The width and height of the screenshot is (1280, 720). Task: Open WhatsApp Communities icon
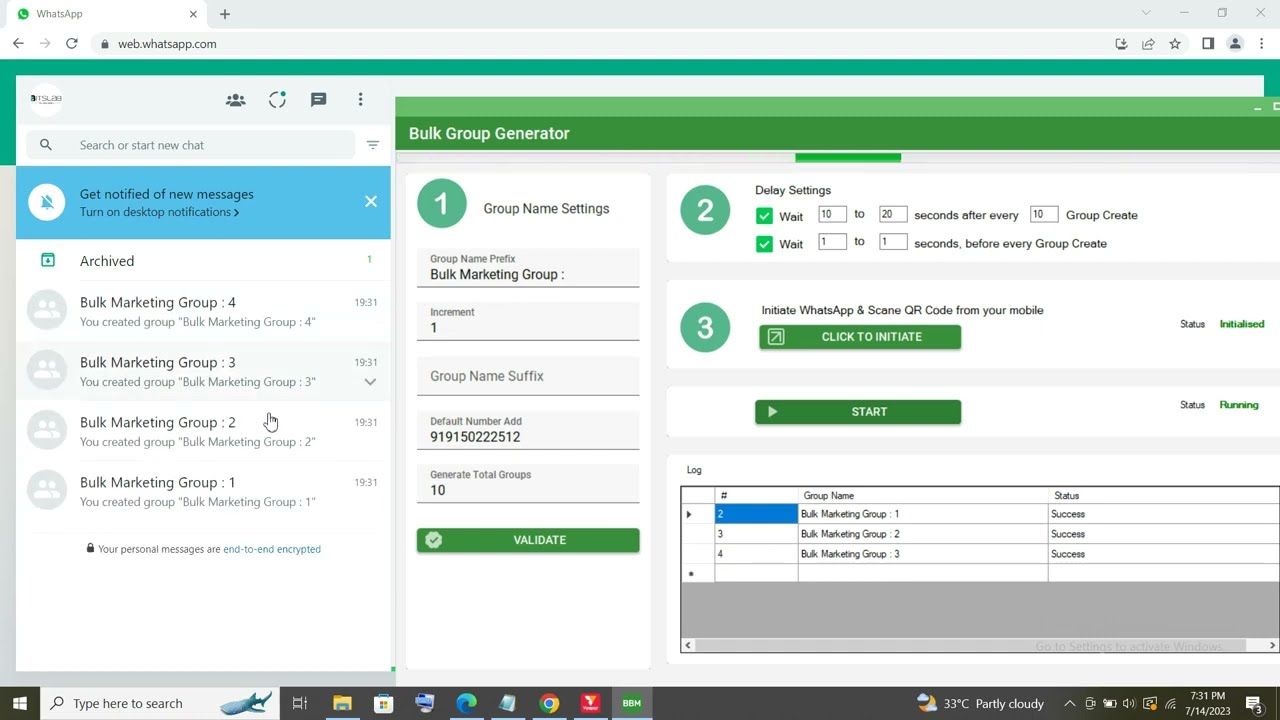235,100
